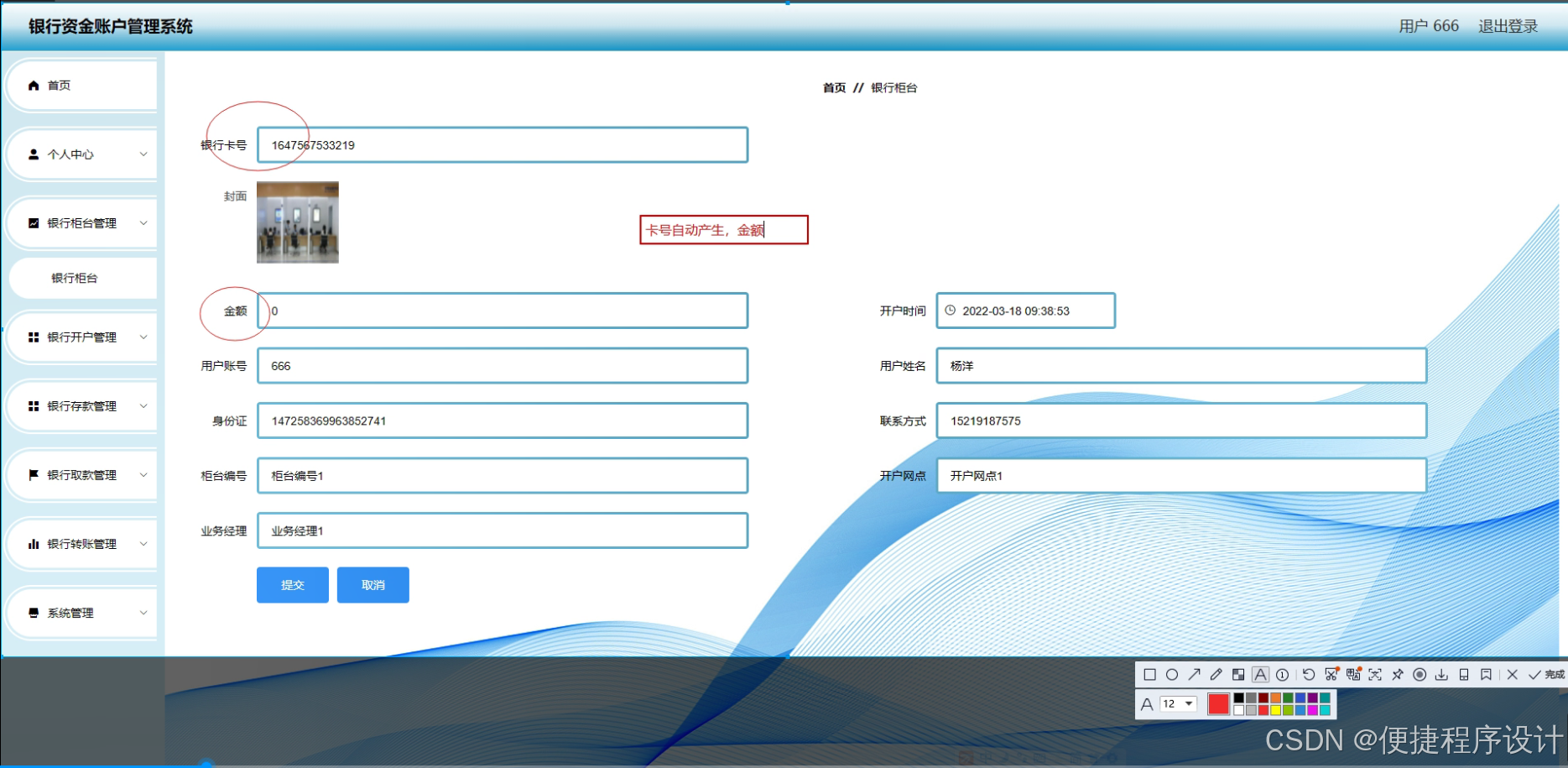Cancel the screenshot with X icon
The height and width of the screenshot is (768, 1568).
pos(1512,675)
